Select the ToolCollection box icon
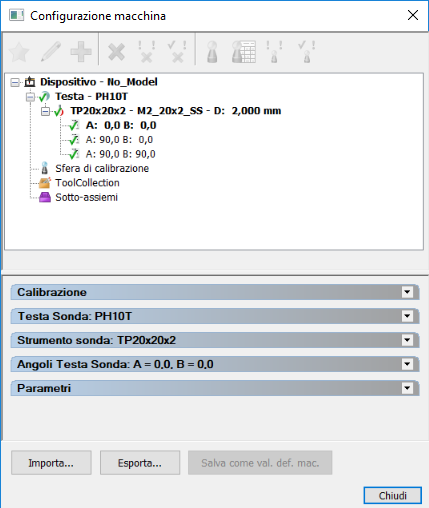 tap(45, 183)
